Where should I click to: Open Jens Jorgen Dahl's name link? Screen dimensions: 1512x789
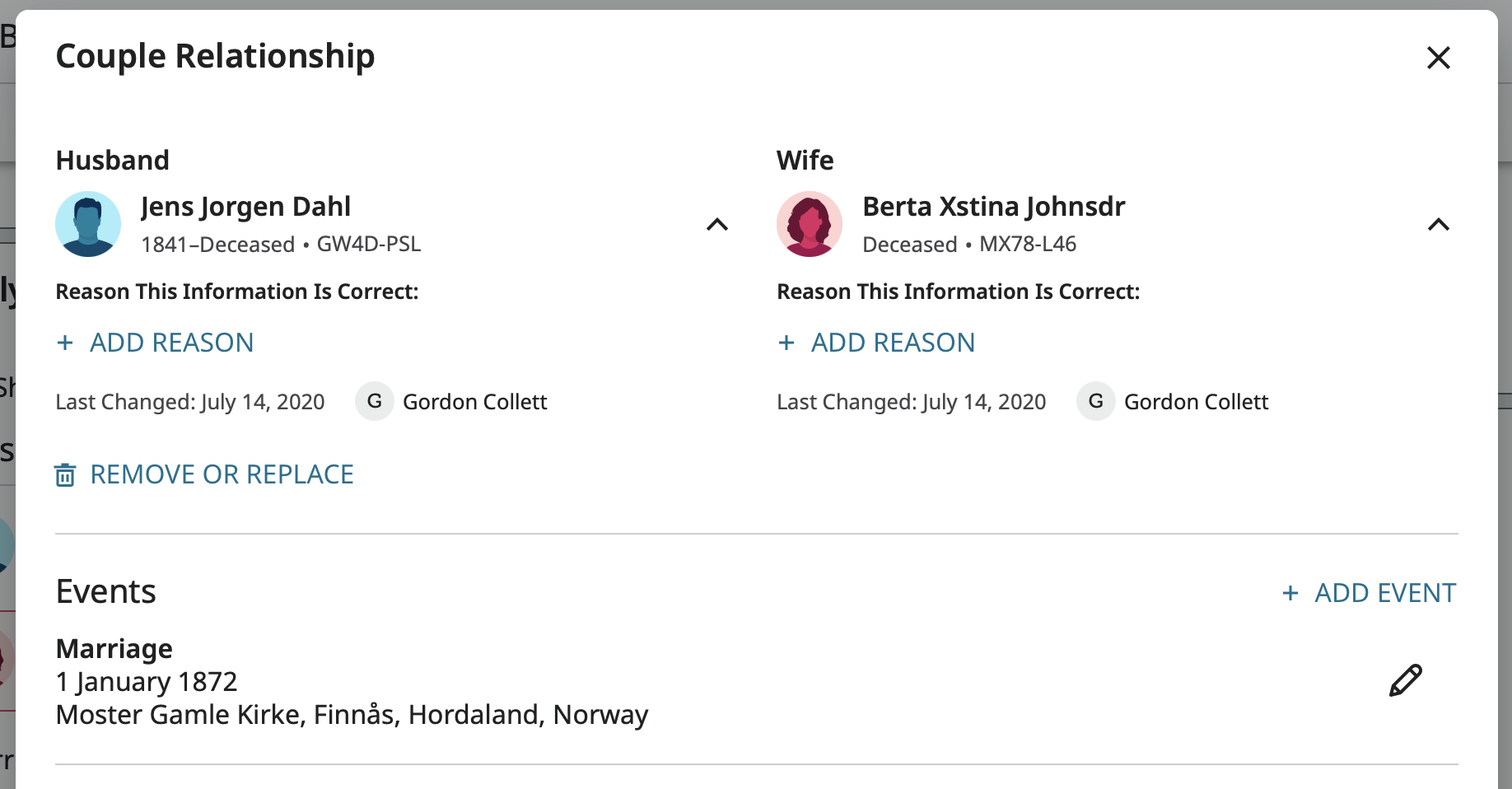(x=245, y=206)
